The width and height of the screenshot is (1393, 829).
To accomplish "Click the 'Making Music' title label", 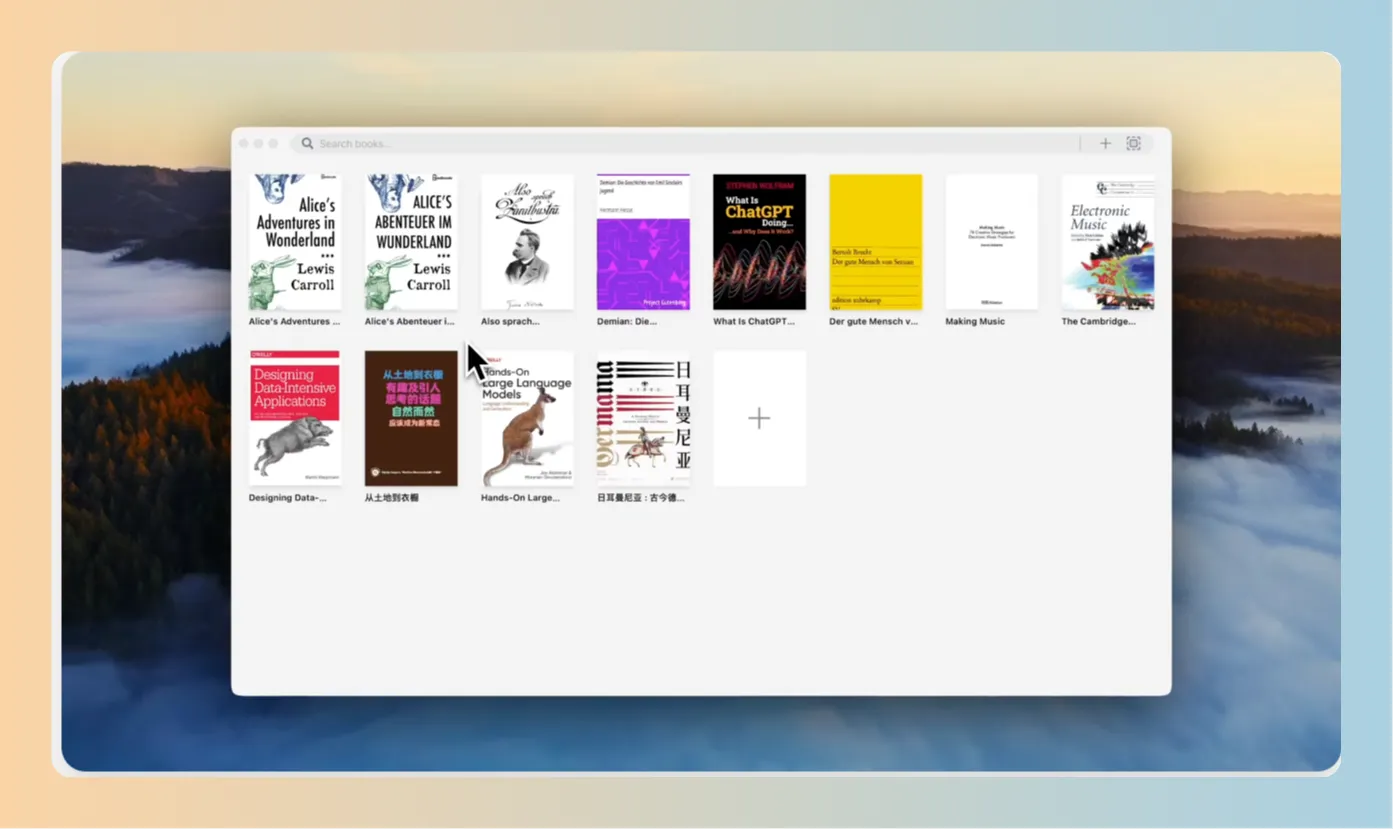I will click(975, 322).
